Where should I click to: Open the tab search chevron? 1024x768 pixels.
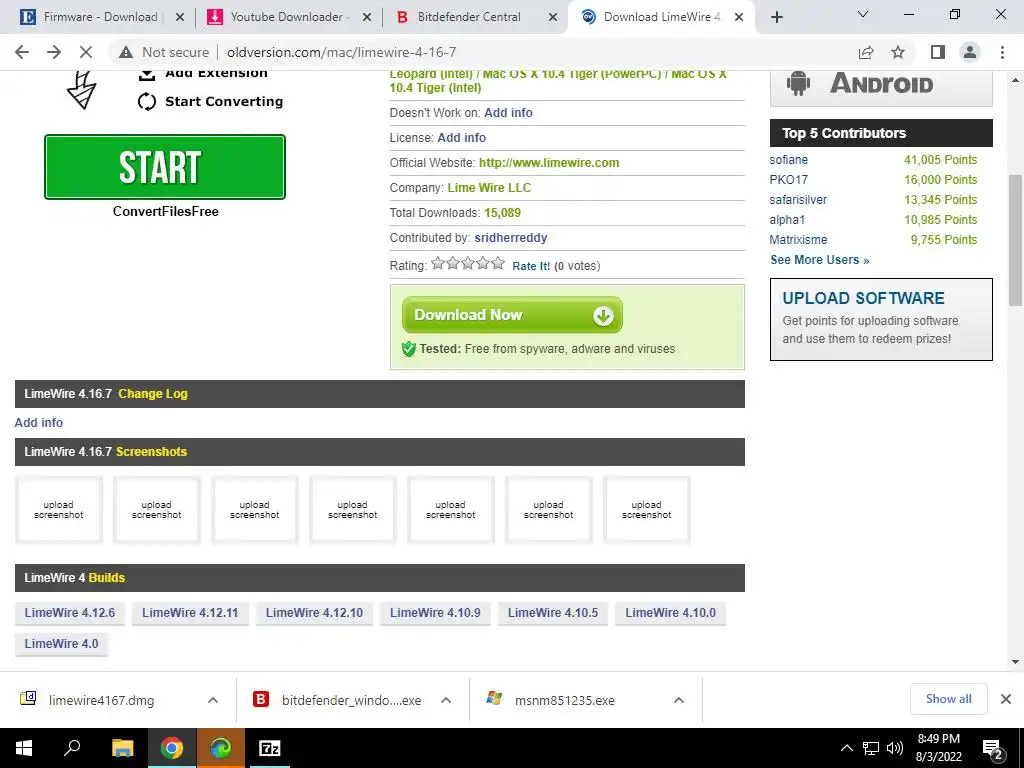pyautogui.click(x=863, y=14)
